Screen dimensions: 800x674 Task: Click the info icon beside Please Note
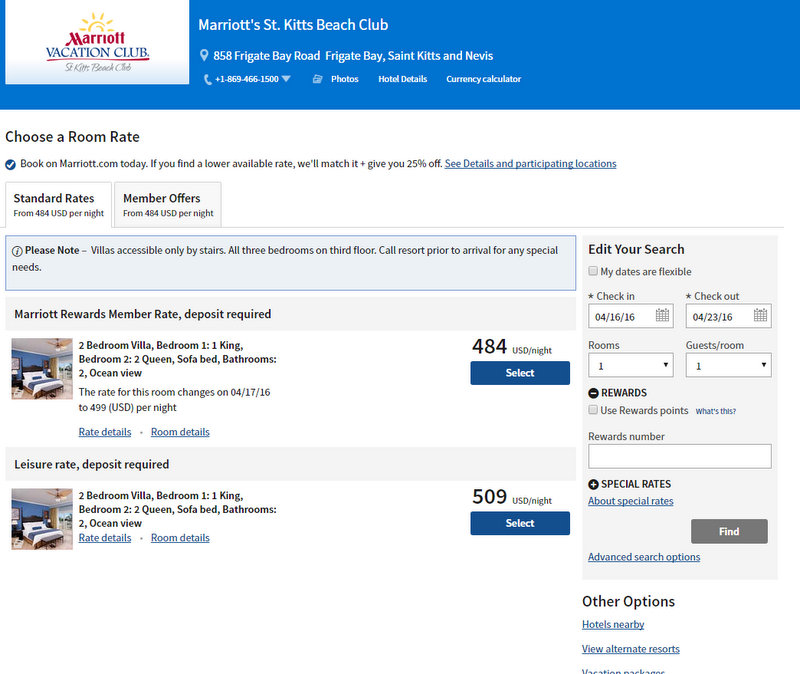tap(17, 251)
